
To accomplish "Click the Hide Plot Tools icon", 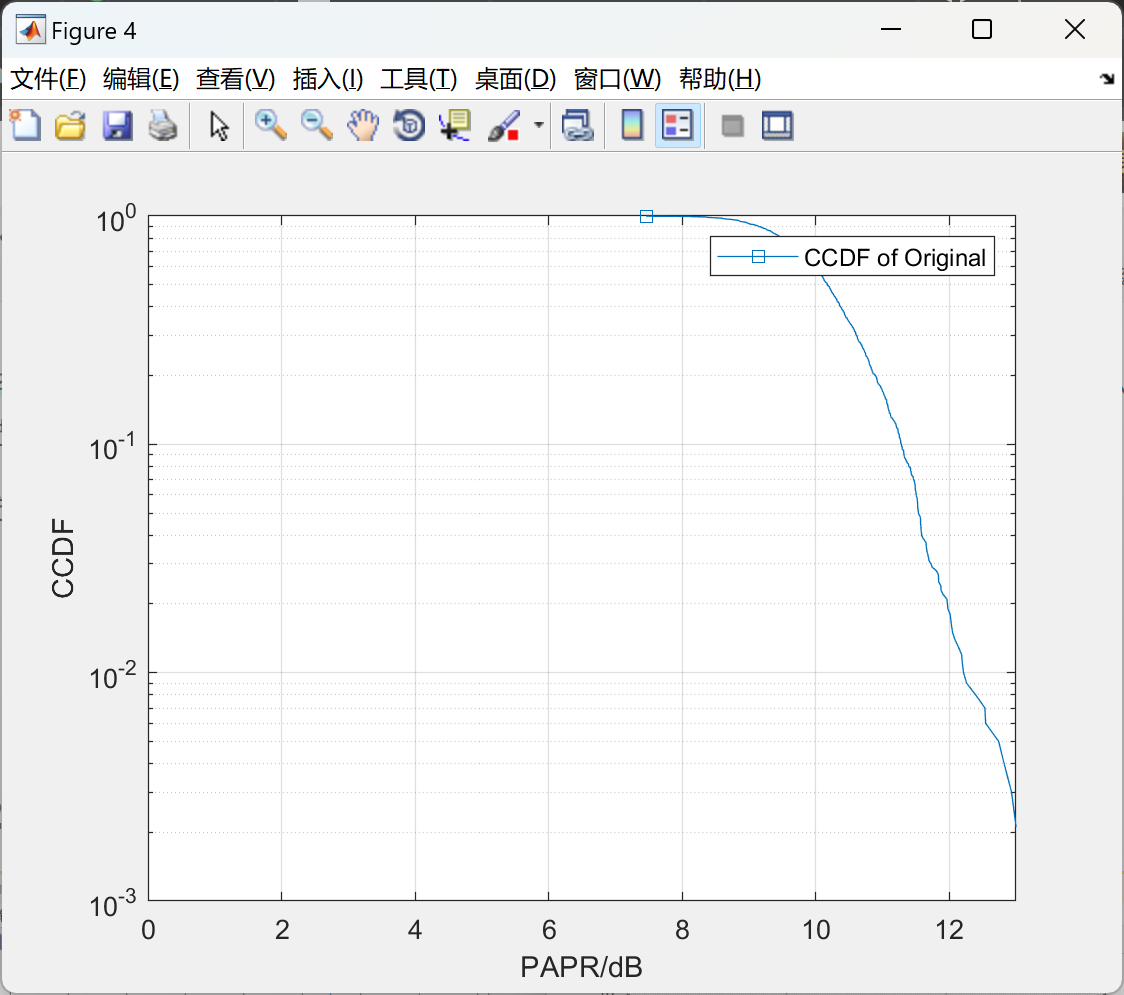I will click(732, 126).
